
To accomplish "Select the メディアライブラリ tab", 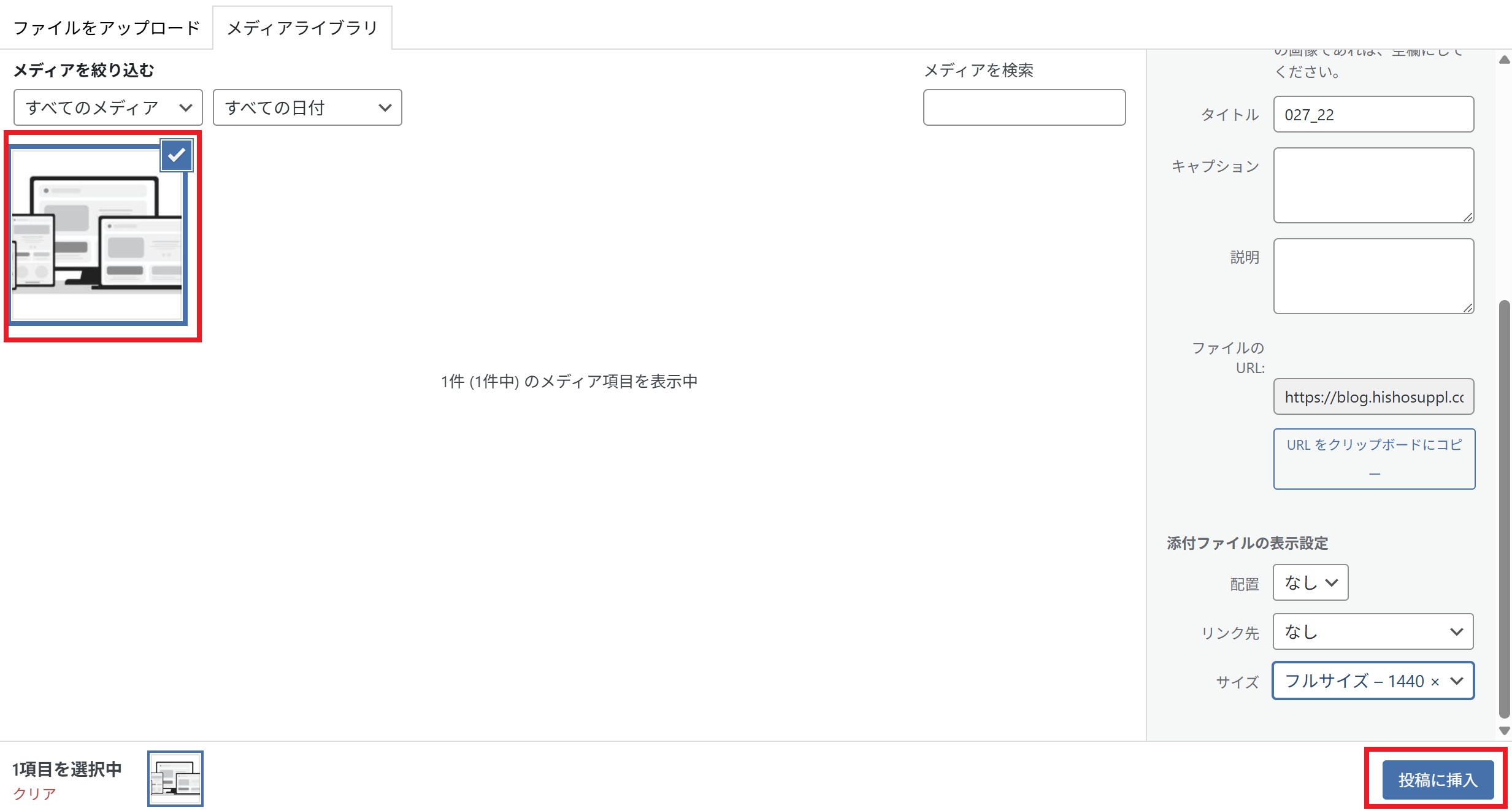I will (x=302, y=28).
